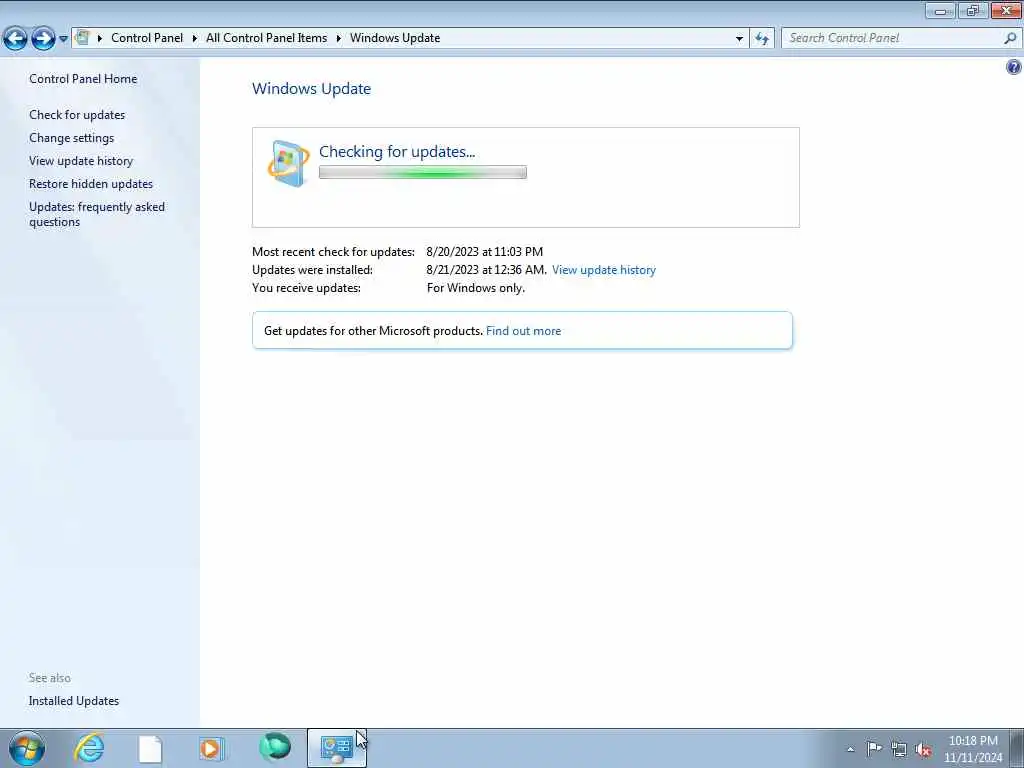Viewport: 1024px width, 768px height.
Task: Expand the arrow after All Control Panel Items
Action: [x=339, y=38]
